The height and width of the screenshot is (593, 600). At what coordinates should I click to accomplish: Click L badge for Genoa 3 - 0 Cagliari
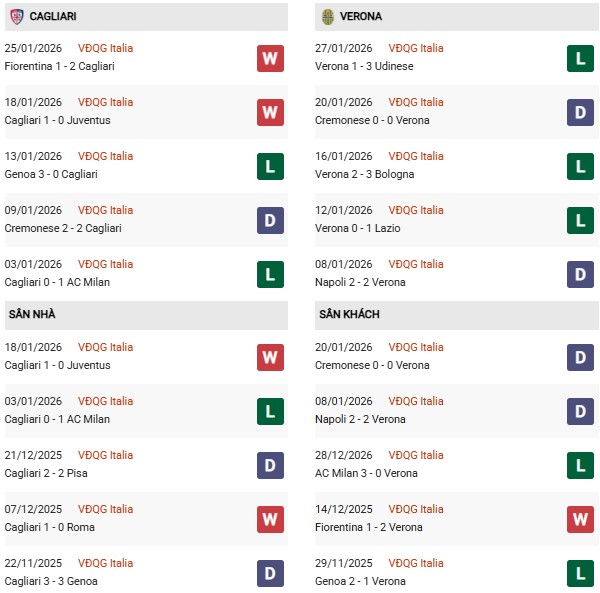pyautogui.click(x=270, y=166)
